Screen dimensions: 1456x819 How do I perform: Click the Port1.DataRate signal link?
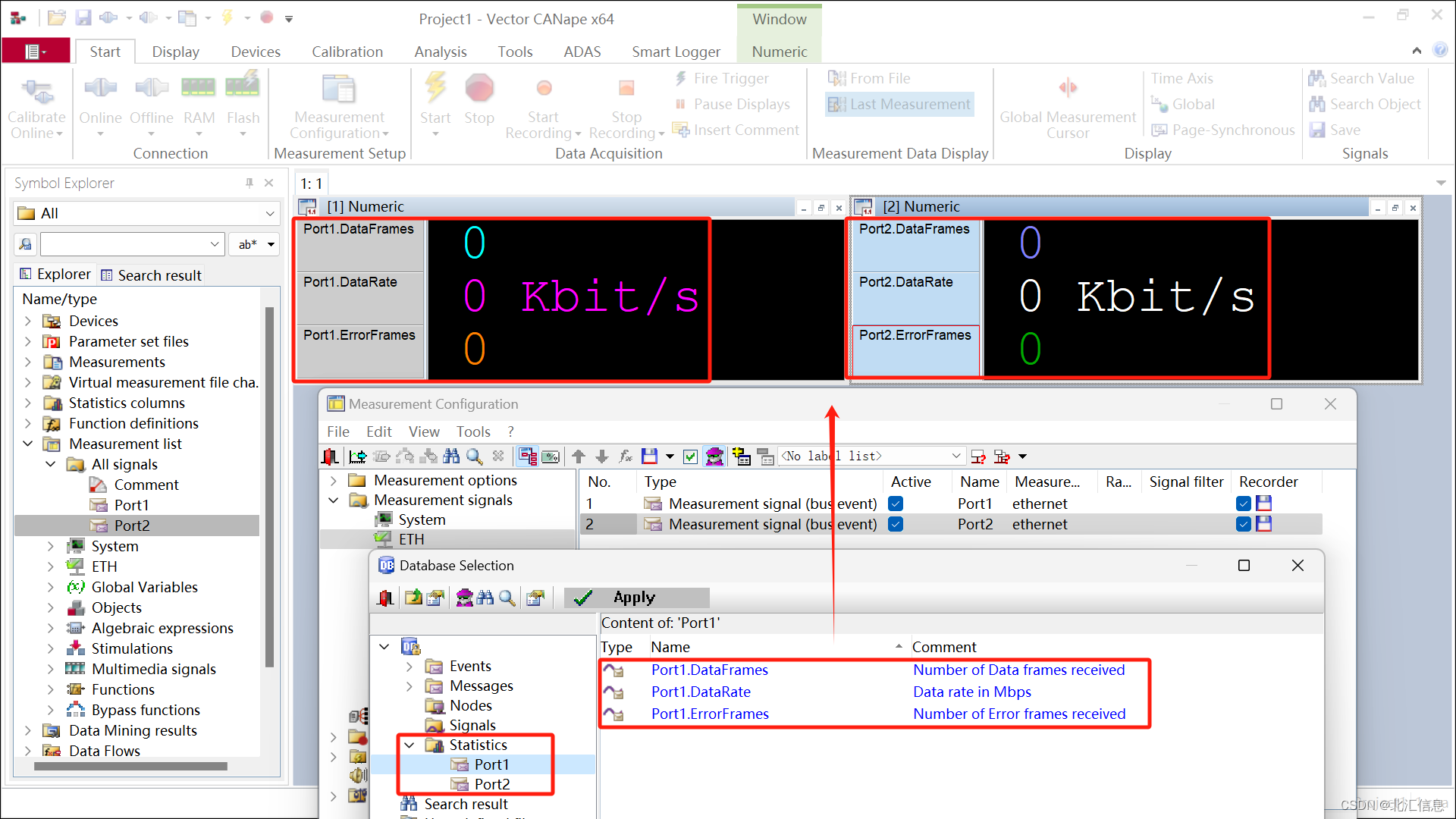pos(701,692)
